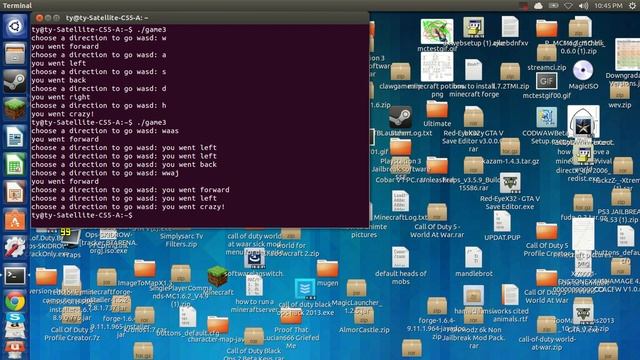The width and height of the screenshot is (640, 360).
Task: Click 'you went right' in the terminal
Action: point(61,97)
